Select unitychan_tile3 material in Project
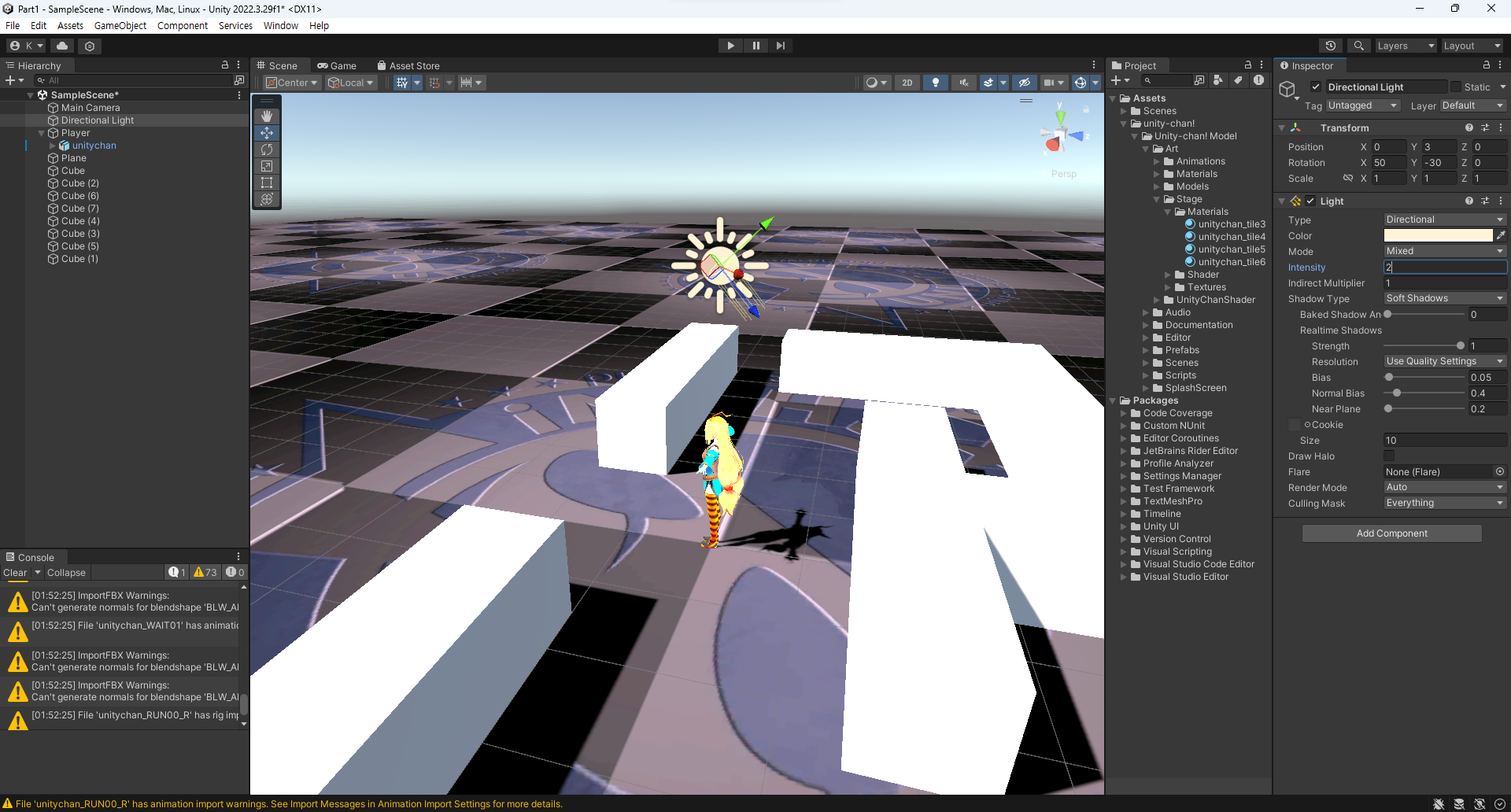 coord(1232,224)
